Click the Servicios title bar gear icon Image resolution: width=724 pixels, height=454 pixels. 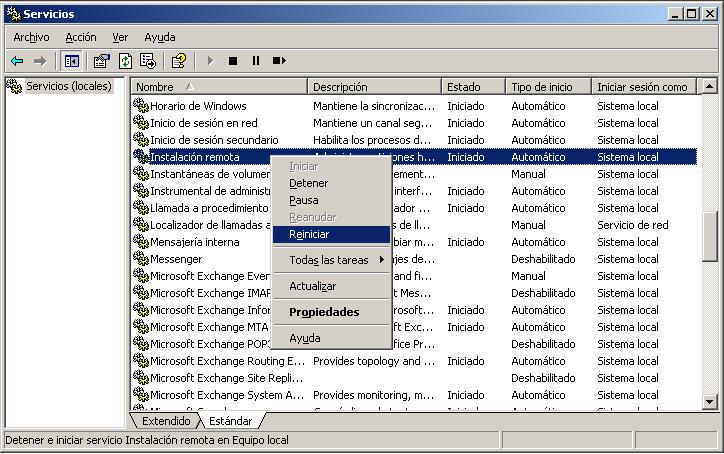point(13,14)
